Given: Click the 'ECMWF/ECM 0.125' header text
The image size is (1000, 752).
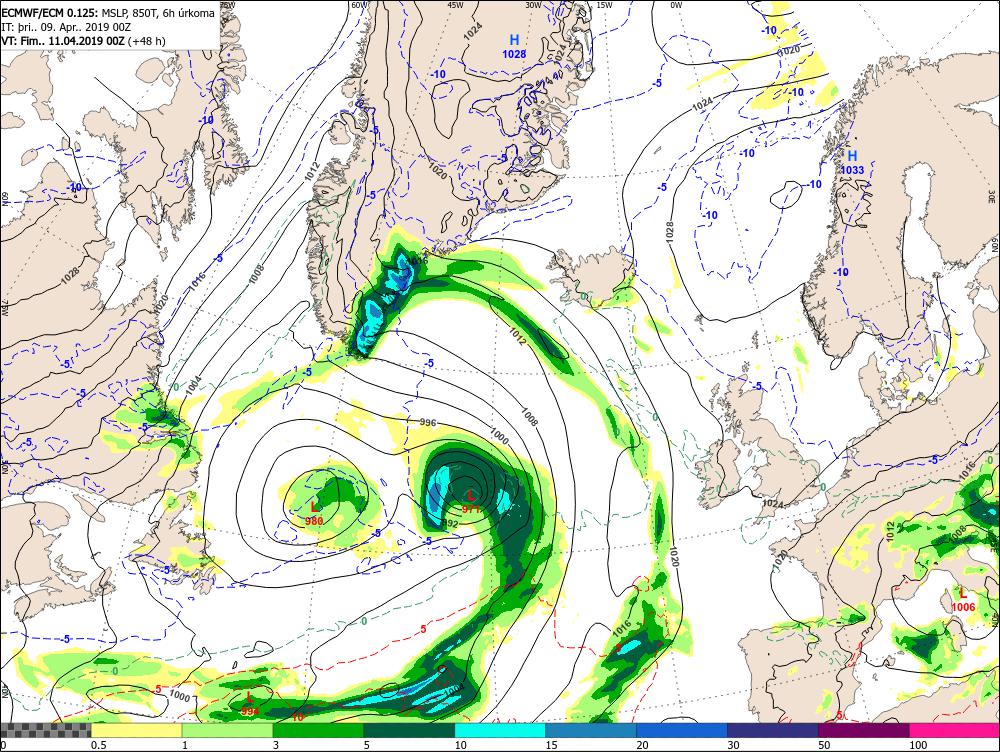Looking at the screenshot, I should tap(50, 13).
